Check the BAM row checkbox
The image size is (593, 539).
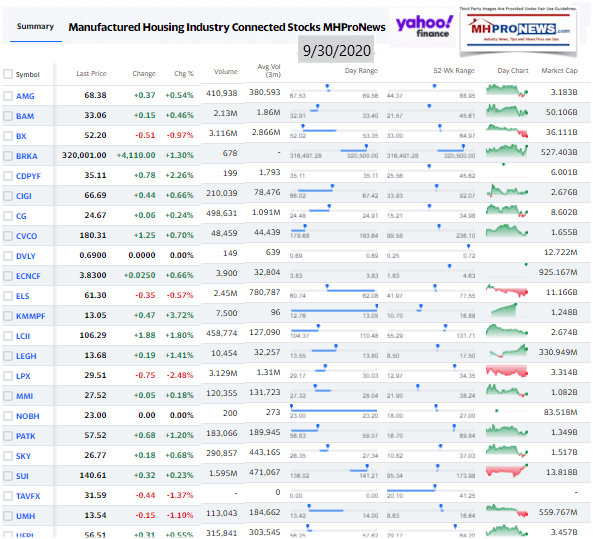click(8, 116)
